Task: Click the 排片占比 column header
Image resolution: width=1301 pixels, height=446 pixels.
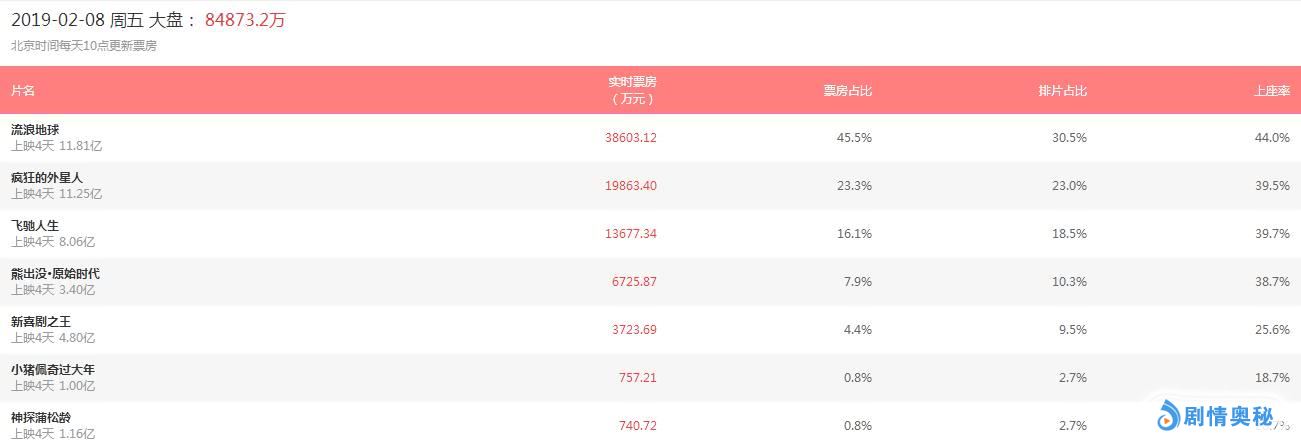Action: click(1062, 91)
